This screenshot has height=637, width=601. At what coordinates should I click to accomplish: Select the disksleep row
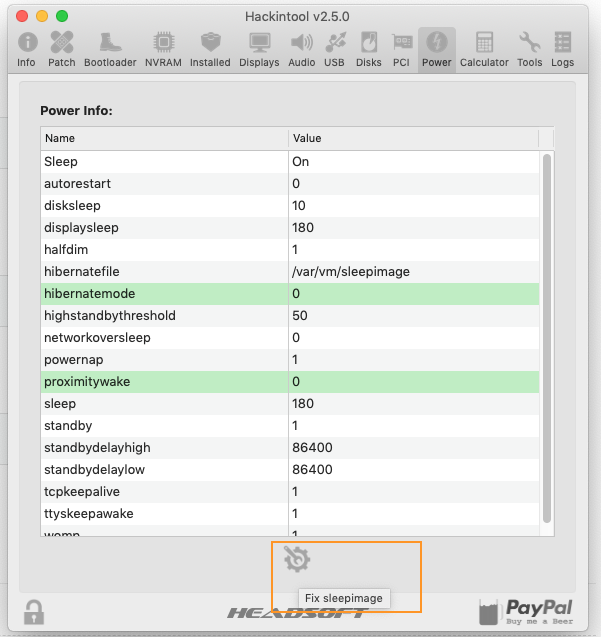click(x=290, y=206)
